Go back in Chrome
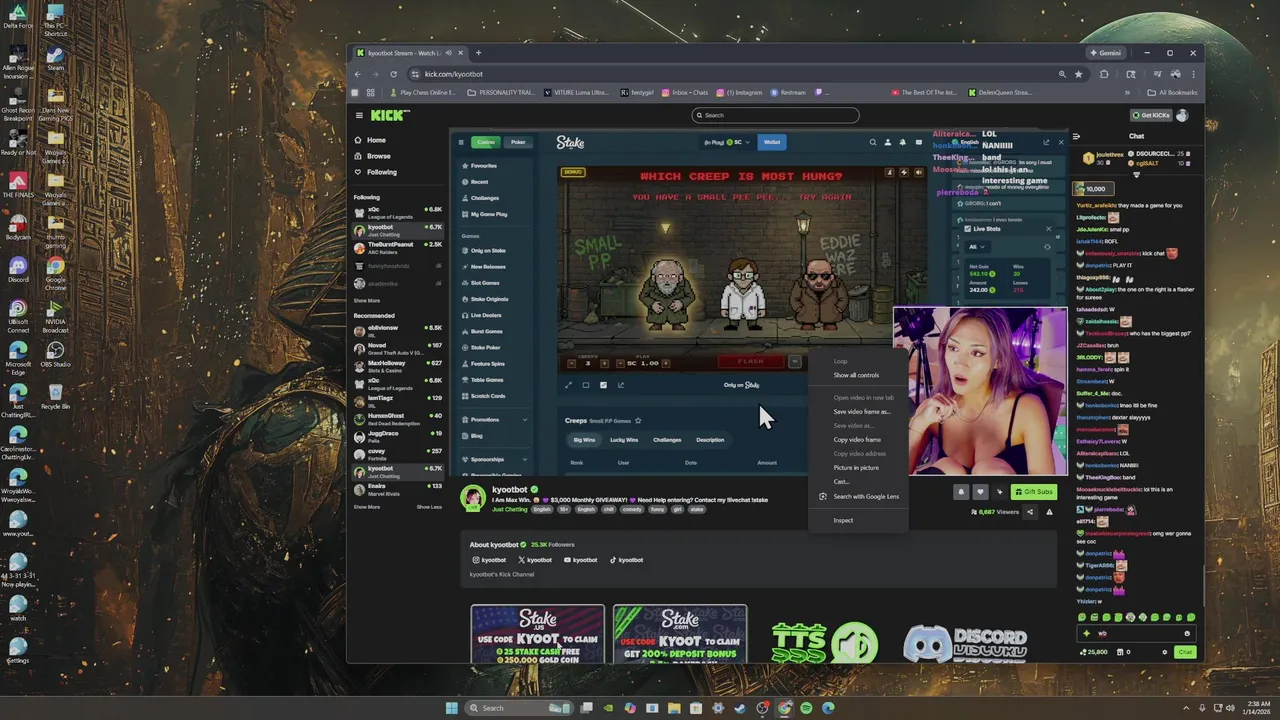Screen dimensions: 1280x720 coord(358,74)
